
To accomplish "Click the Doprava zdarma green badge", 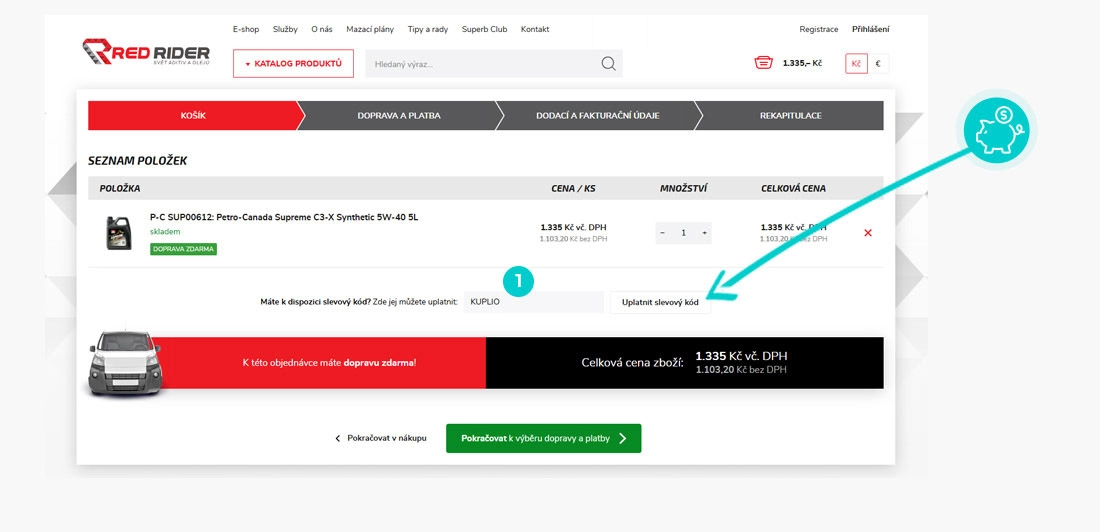I will 183,249.
